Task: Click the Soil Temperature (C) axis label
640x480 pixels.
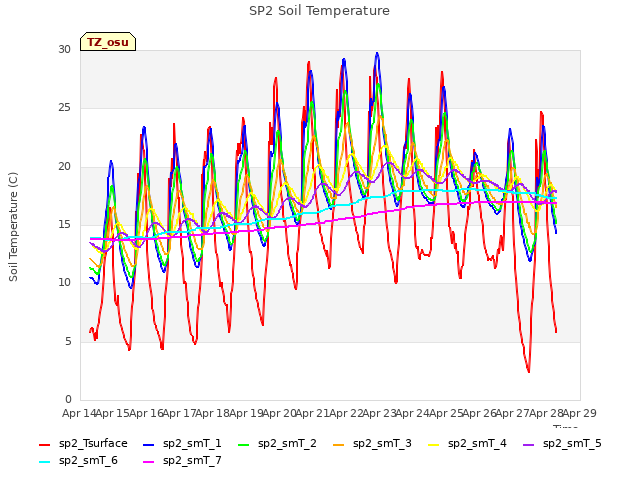Action: pos(13,227)
